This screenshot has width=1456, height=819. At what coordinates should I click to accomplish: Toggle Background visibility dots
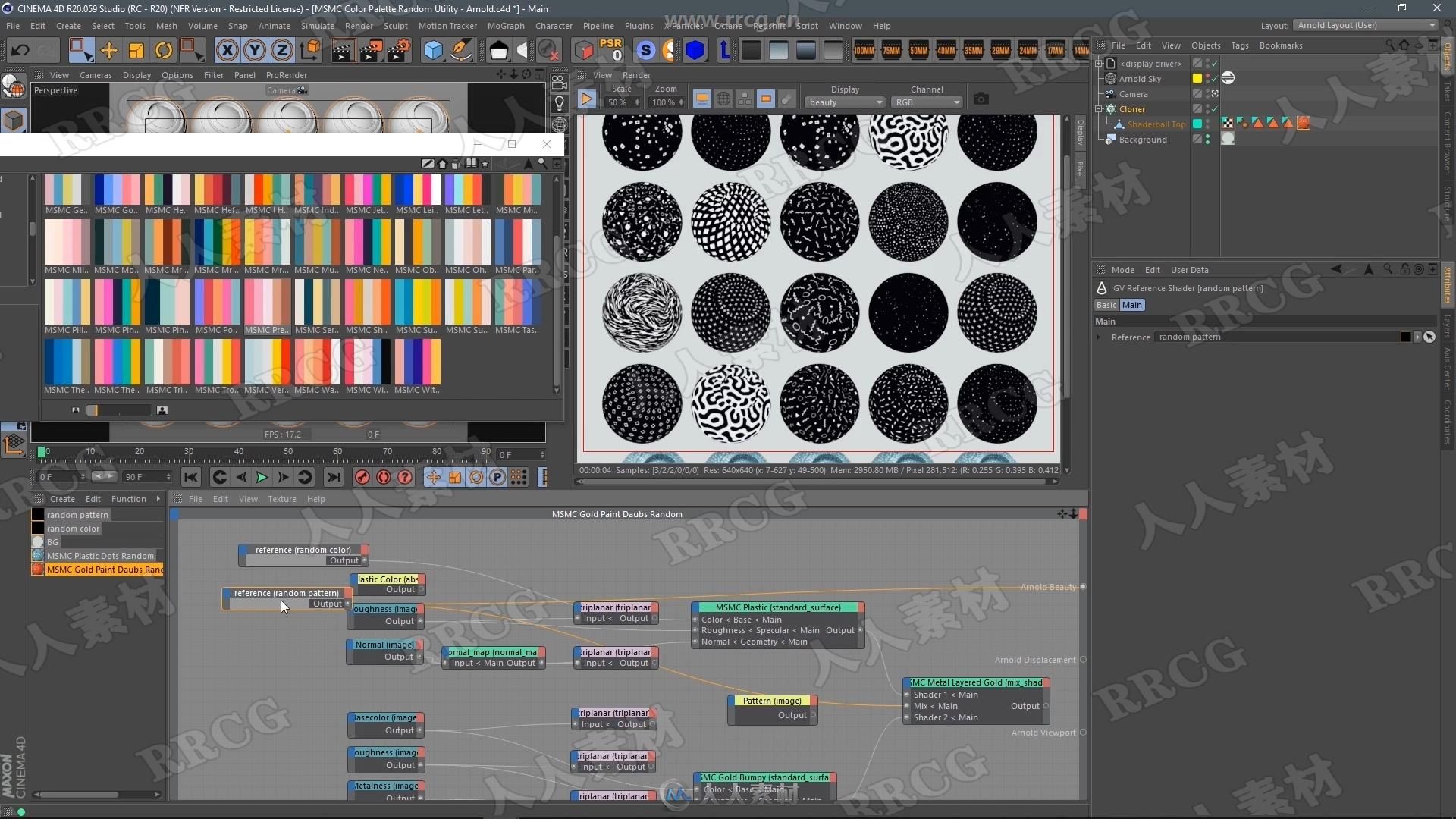coord(1207,140)
